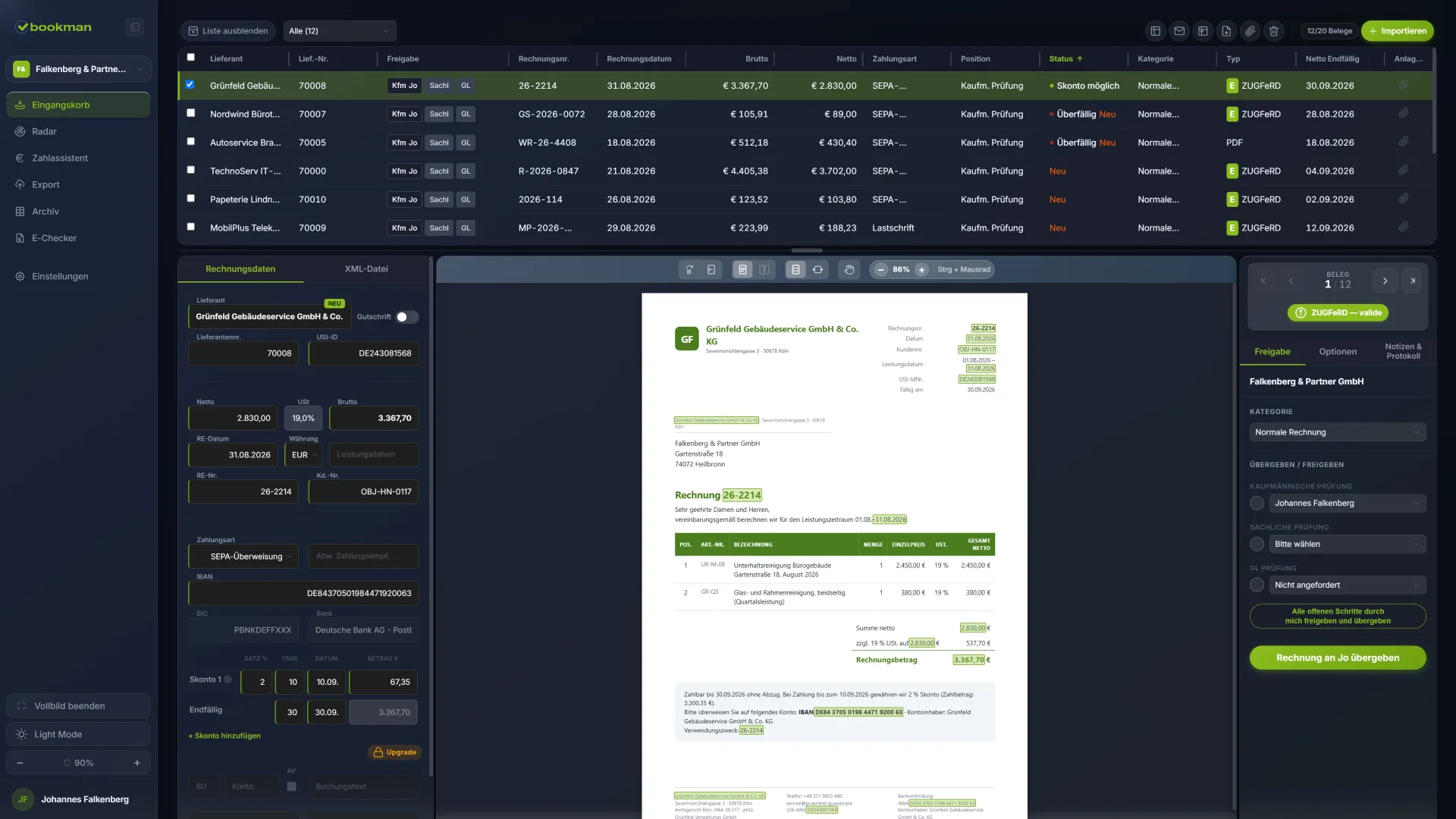Select fit-to-width icon in viewer toolbar

[817, 269]
